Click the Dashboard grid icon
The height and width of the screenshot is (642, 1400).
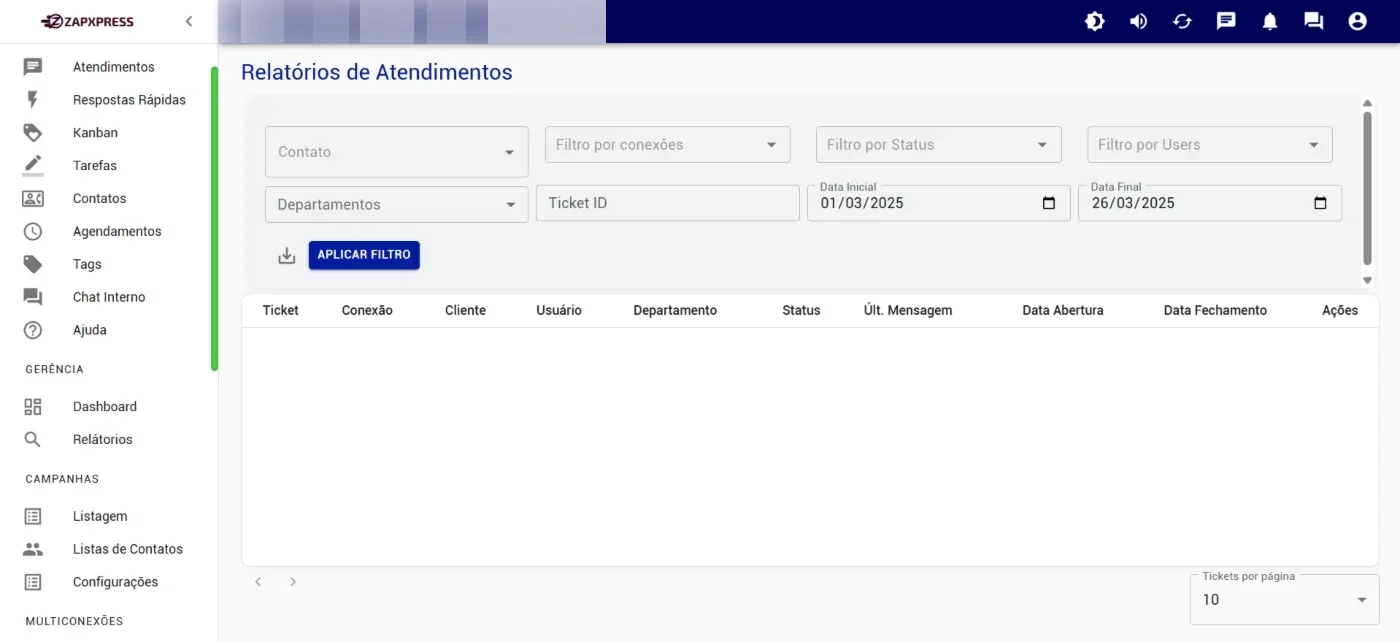point(33,407)
